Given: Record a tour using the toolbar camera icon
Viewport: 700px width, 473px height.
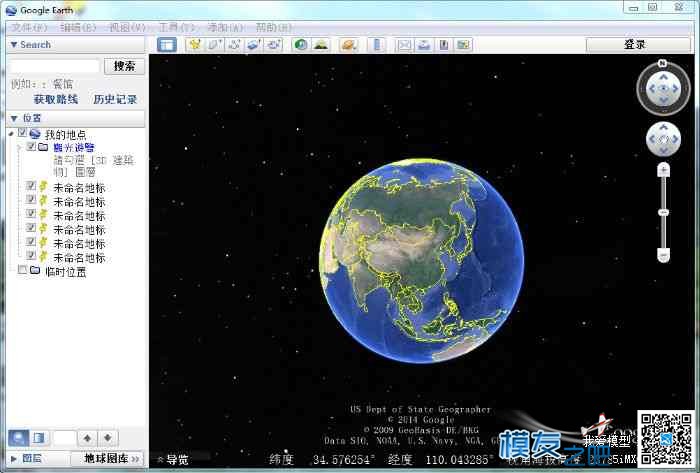Looking at the screenshot, I should [x=274, y=45].
